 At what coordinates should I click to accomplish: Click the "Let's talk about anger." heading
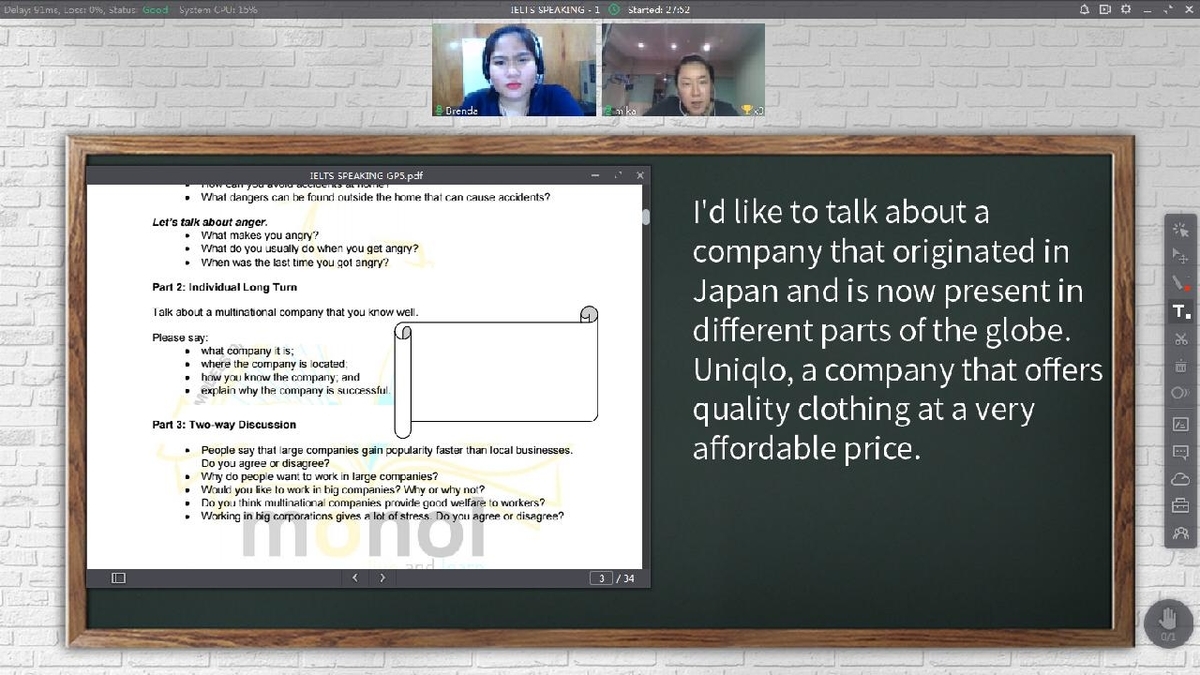(210, 222)
